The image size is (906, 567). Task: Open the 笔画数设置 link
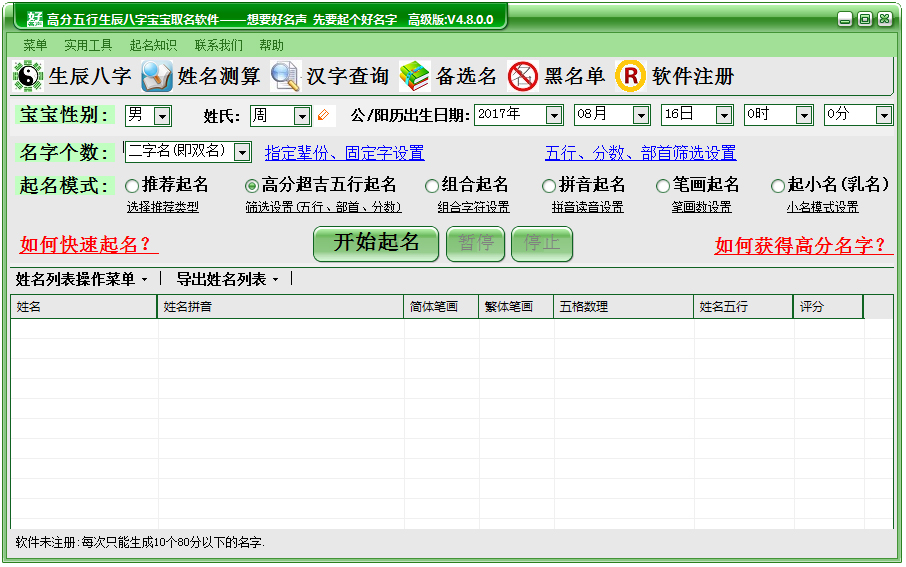click(x=701, y=207)
